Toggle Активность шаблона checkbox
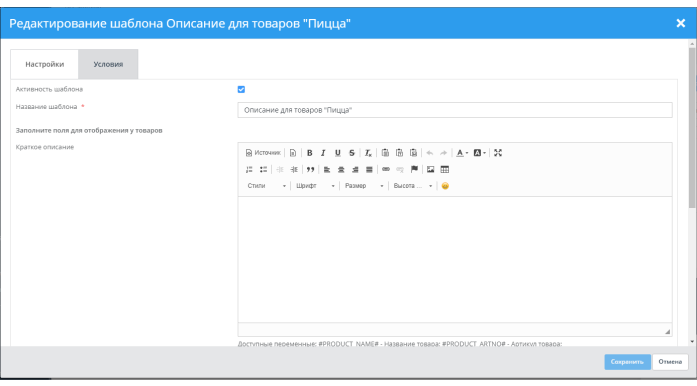The width and height of the screenshot is (697, 386). (x=241, y=89)
